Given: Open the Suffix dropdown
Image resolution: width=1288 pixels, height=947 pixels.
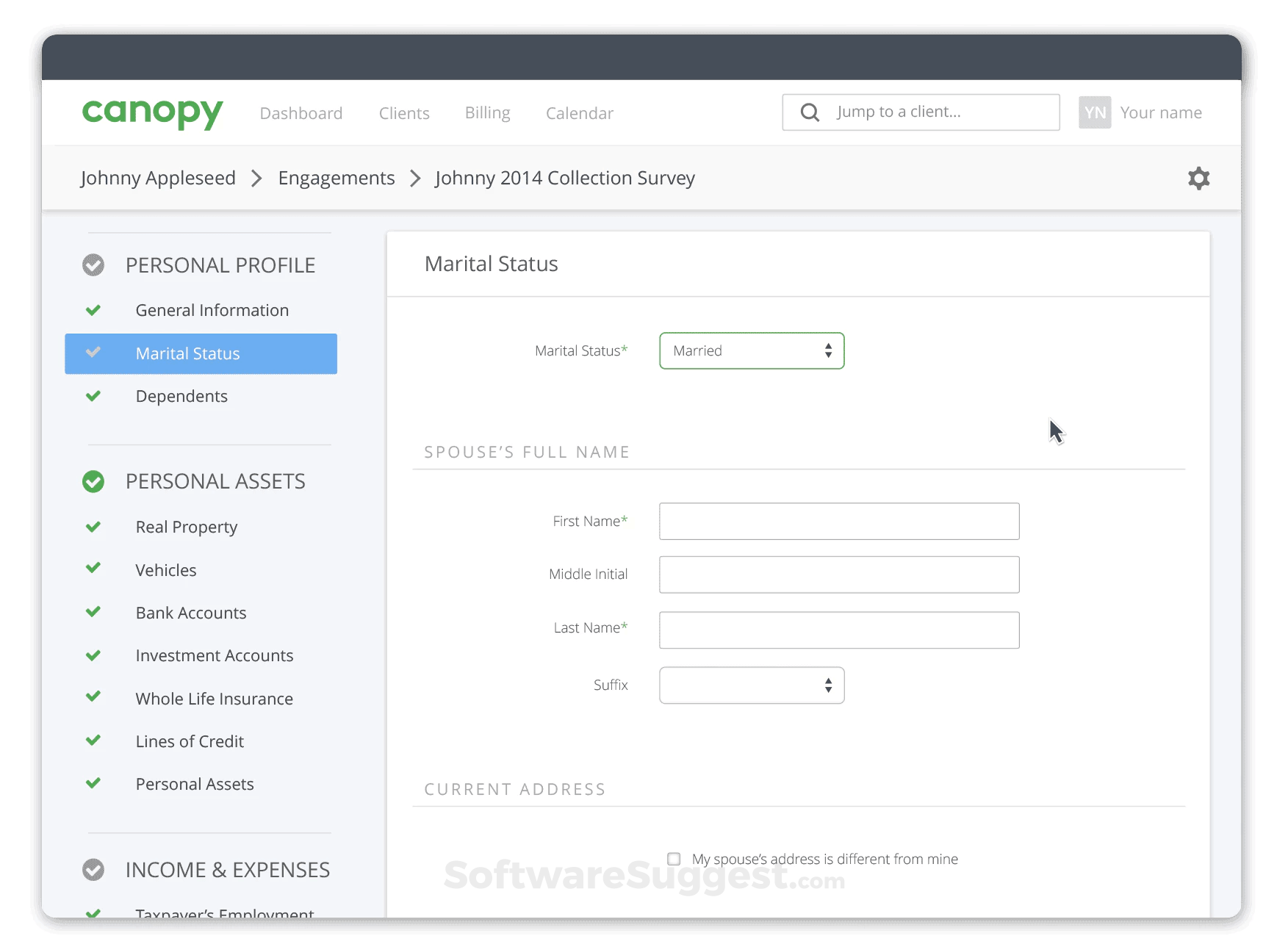Looking at the screenshot, I should 751,685.
